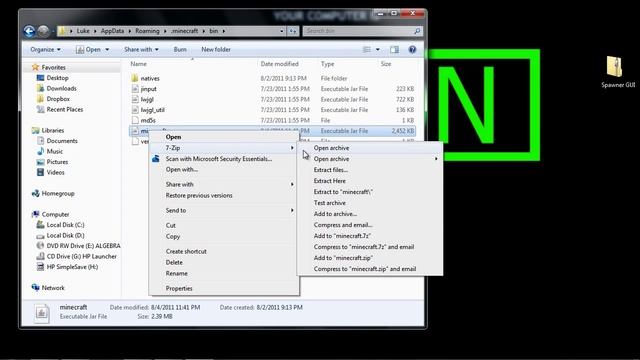Choose Extract Here in 7-Zip submenu
The image size is (640, 360).
(x=329, y=181)
